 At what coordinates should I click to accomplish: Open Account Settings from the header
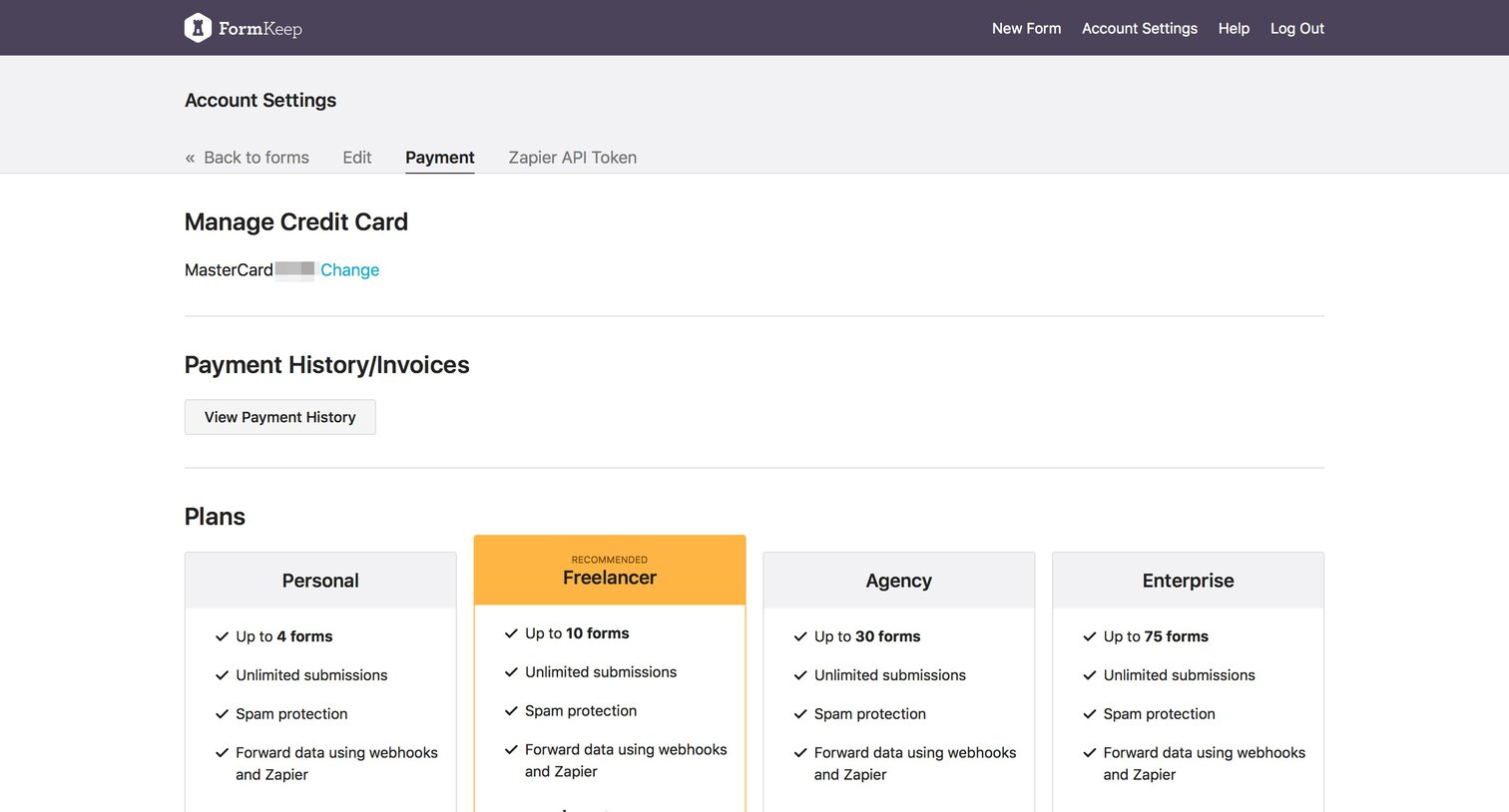pyautogui.click(x=1140, y=28)
